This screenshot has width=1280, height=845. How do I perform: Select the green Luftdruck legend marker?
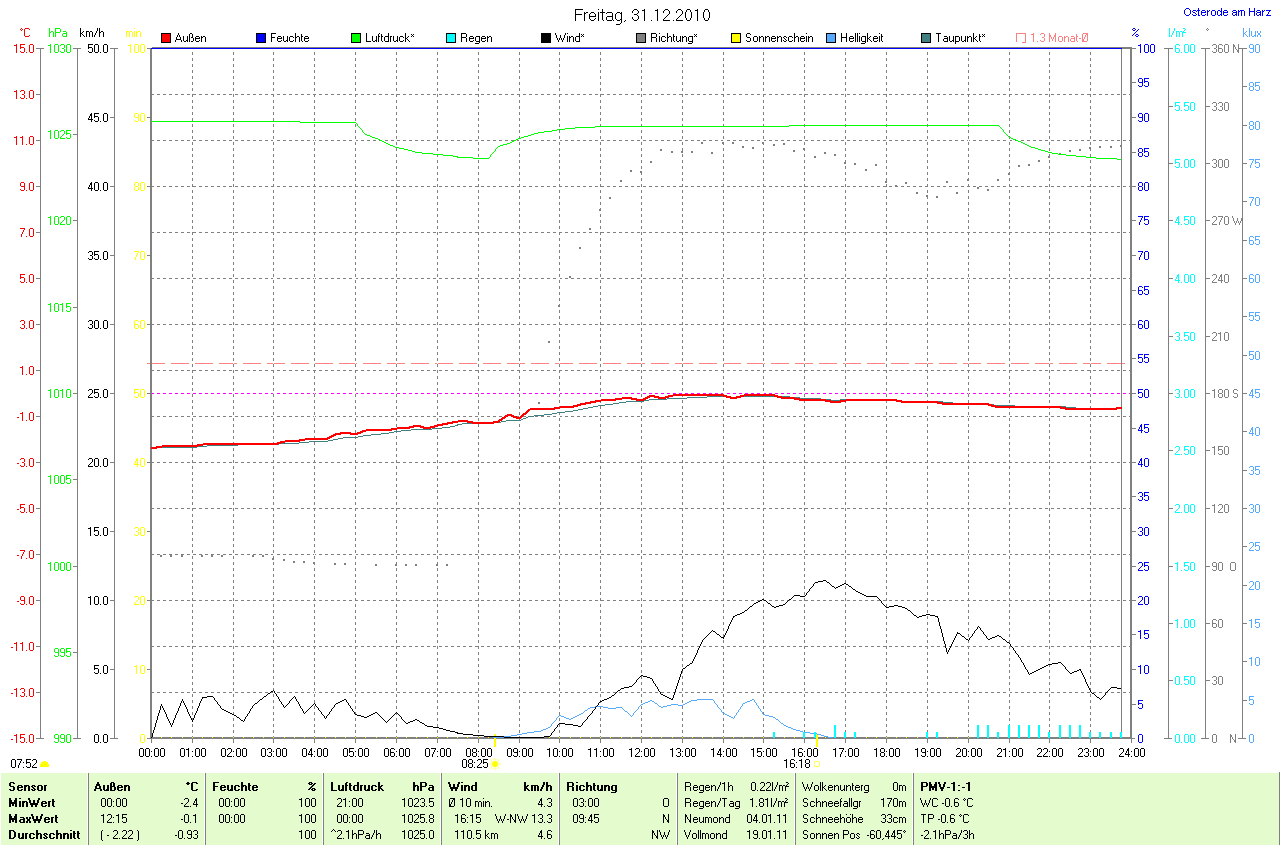click(x=356, y=38)
